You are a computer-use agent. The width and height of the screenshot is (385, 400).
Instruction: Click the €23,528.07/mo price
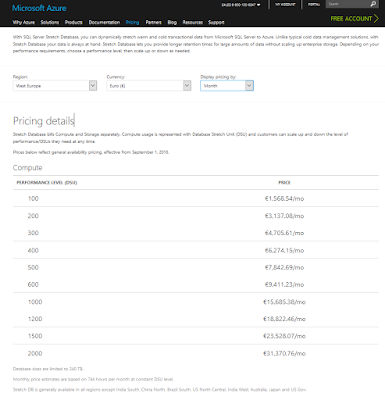(284, 336)
